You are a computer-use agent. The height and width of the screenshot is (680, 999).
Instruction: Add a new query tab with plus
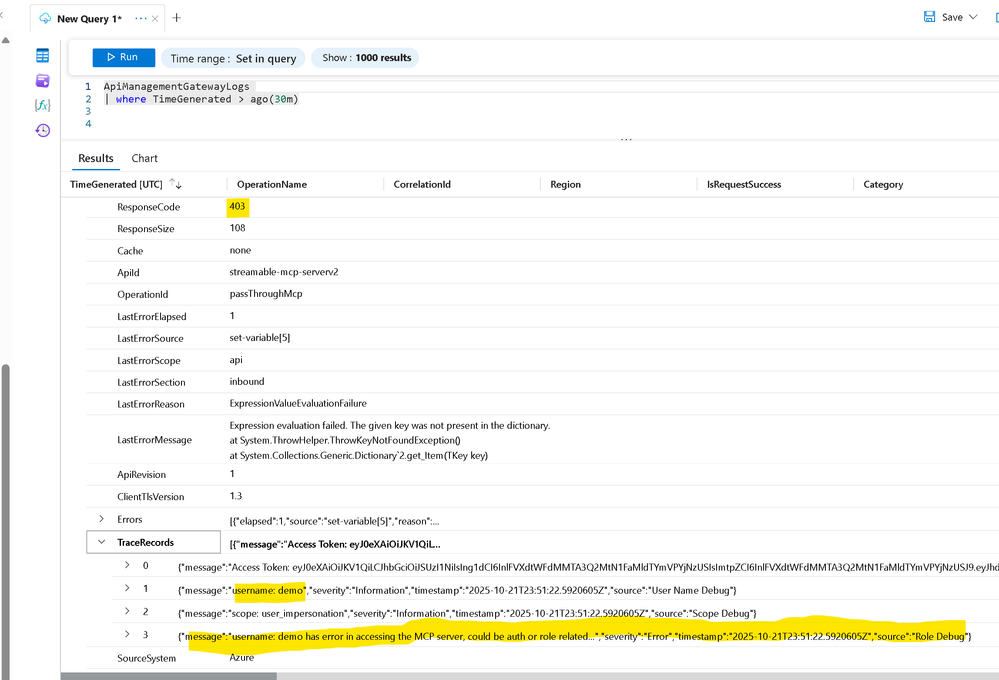(176, 18)
